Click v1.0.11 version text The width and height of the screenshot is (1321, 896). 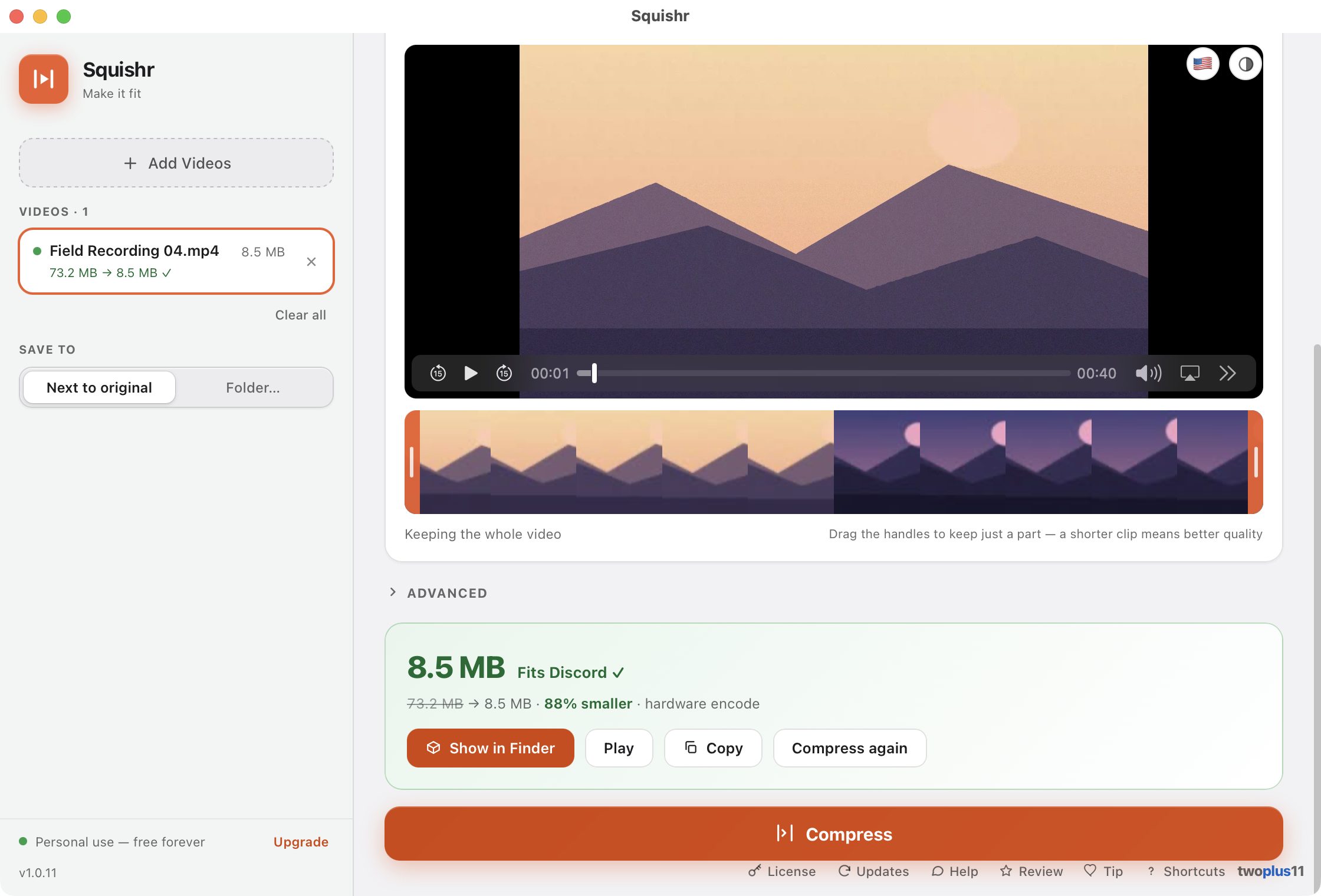[x=38, y=872]
